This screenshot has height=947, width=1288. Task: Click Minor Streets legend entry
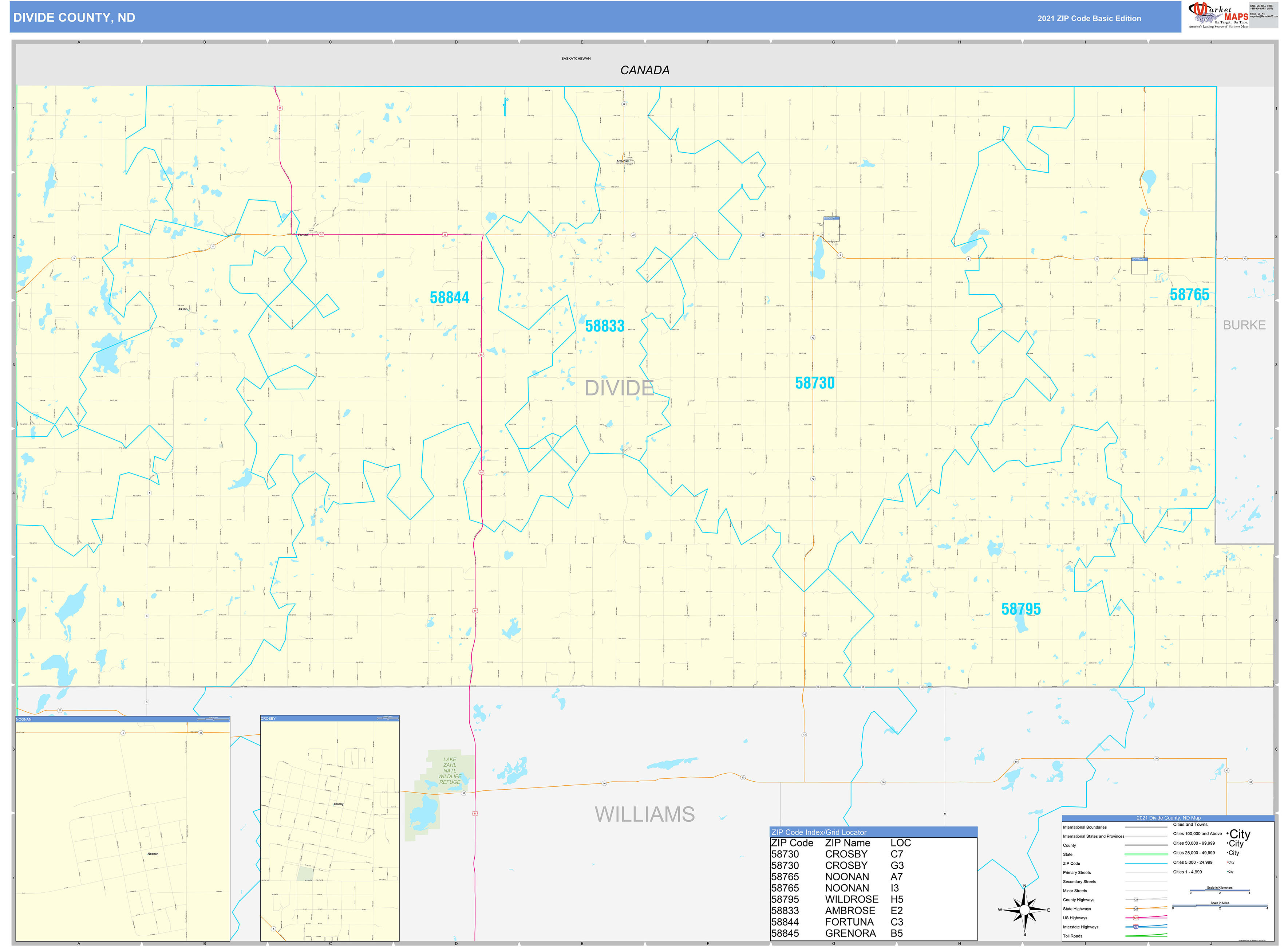click(1074, 891)
